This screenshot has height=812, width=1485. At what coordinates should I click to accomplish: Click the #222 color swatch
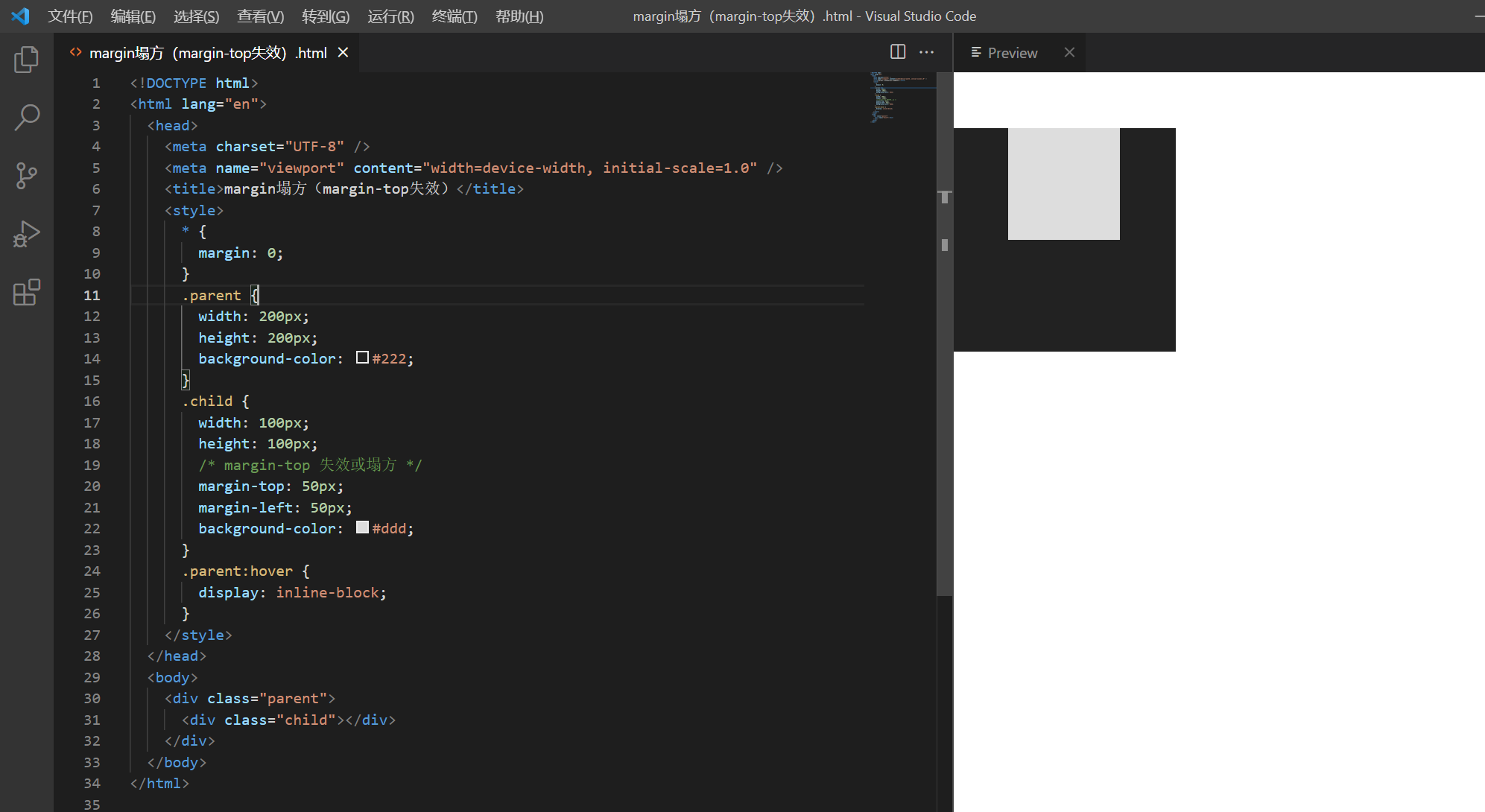pyautogui.click(x=363, y=358)
